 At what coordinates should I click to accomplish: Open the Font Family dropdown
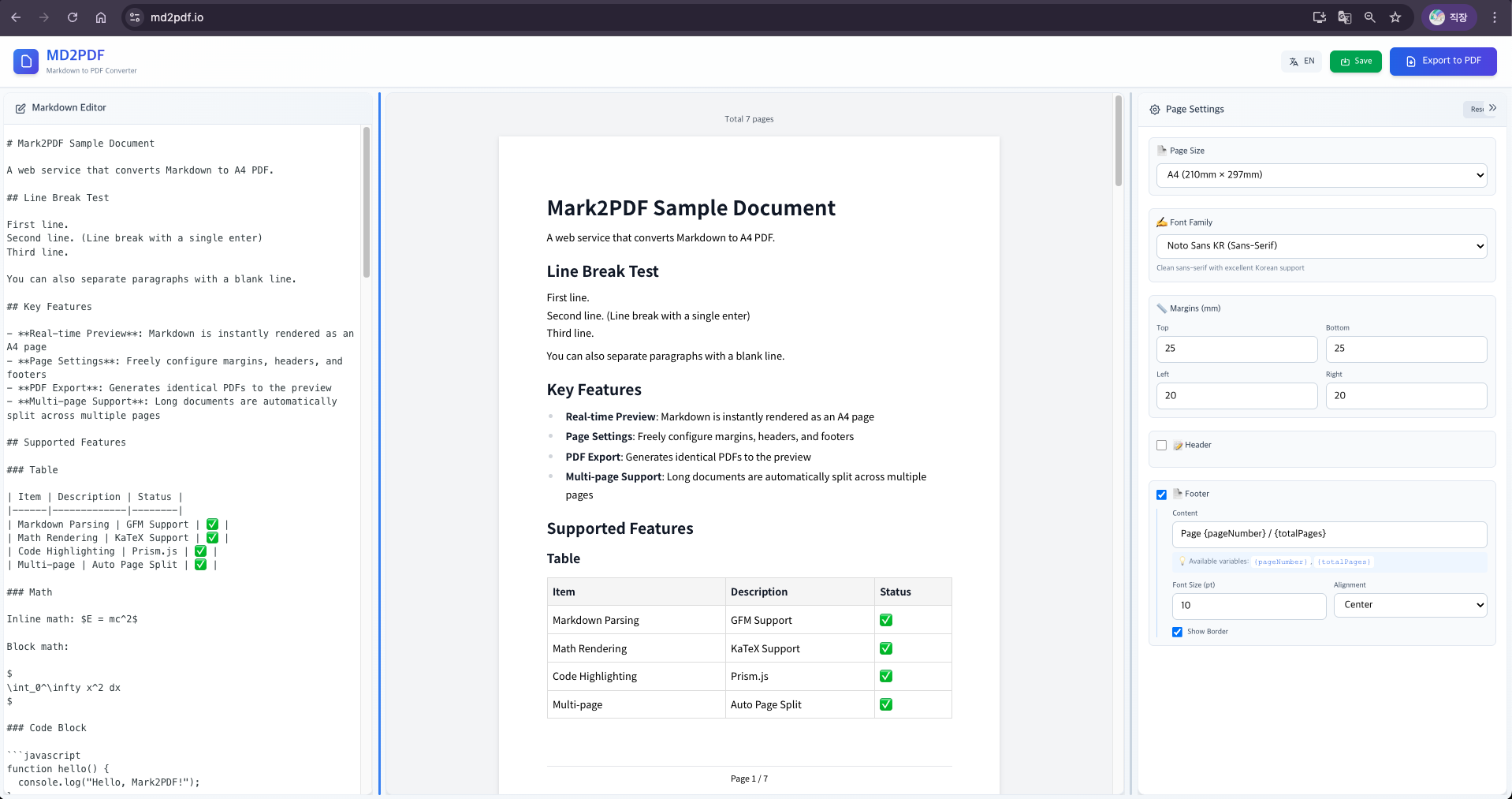coord(1321,246)
